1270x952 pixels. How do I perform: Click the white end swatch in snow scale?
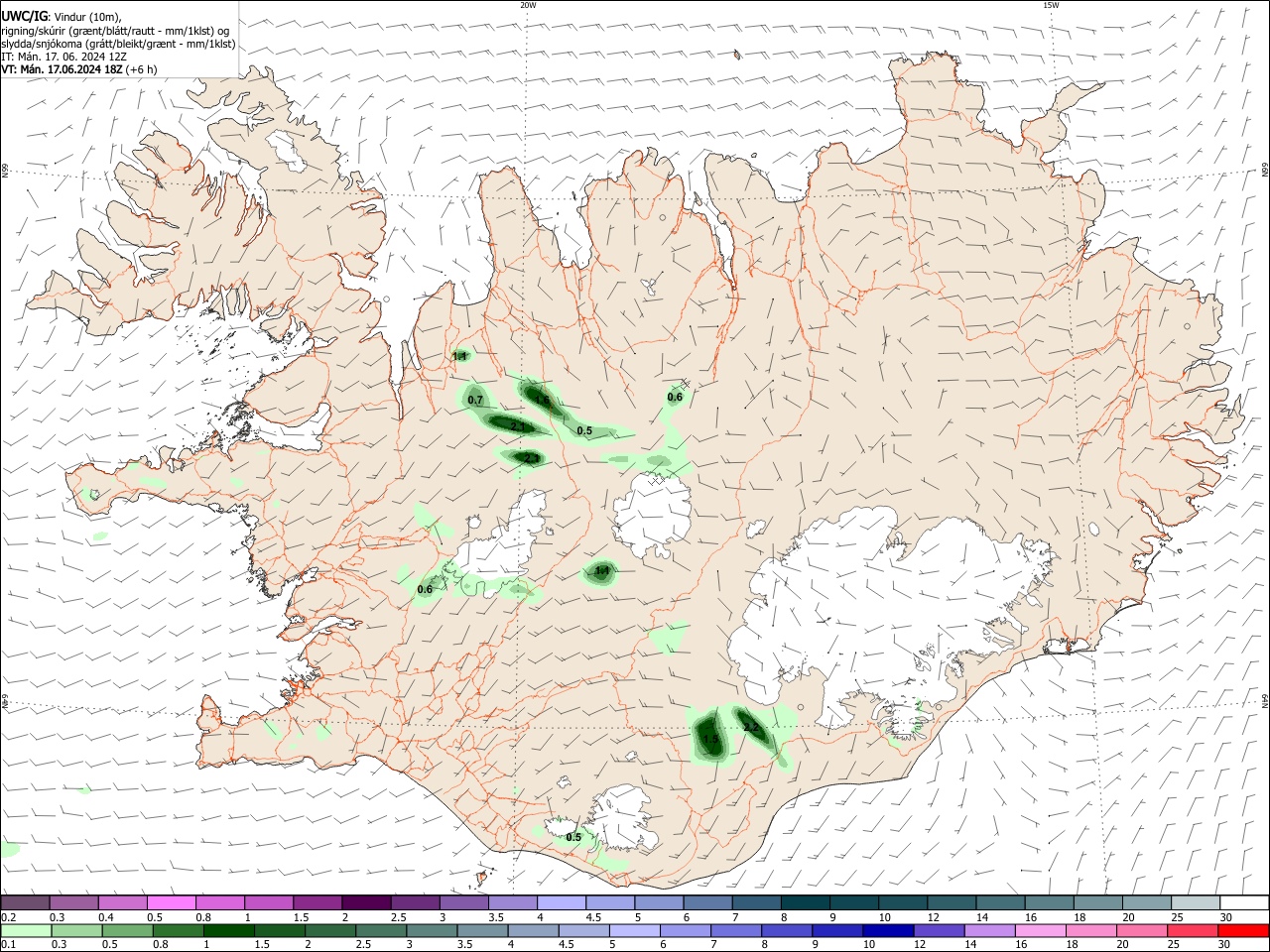click(x=1244, y=902)
